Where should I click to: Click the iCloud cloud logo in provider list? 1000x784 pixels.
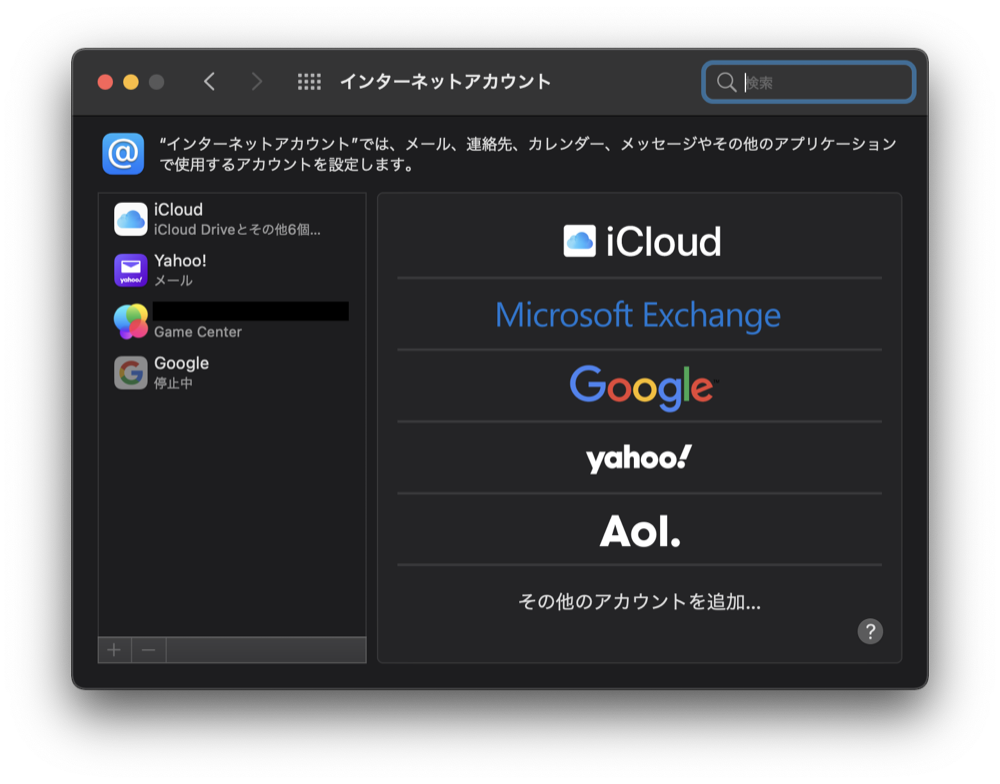(580, 241)
